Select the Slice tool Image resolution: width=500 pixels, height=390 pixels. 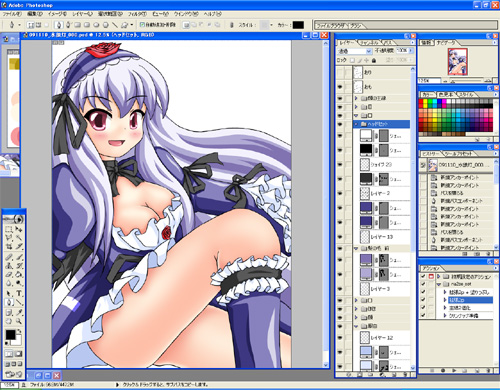[x=19, y=247]
